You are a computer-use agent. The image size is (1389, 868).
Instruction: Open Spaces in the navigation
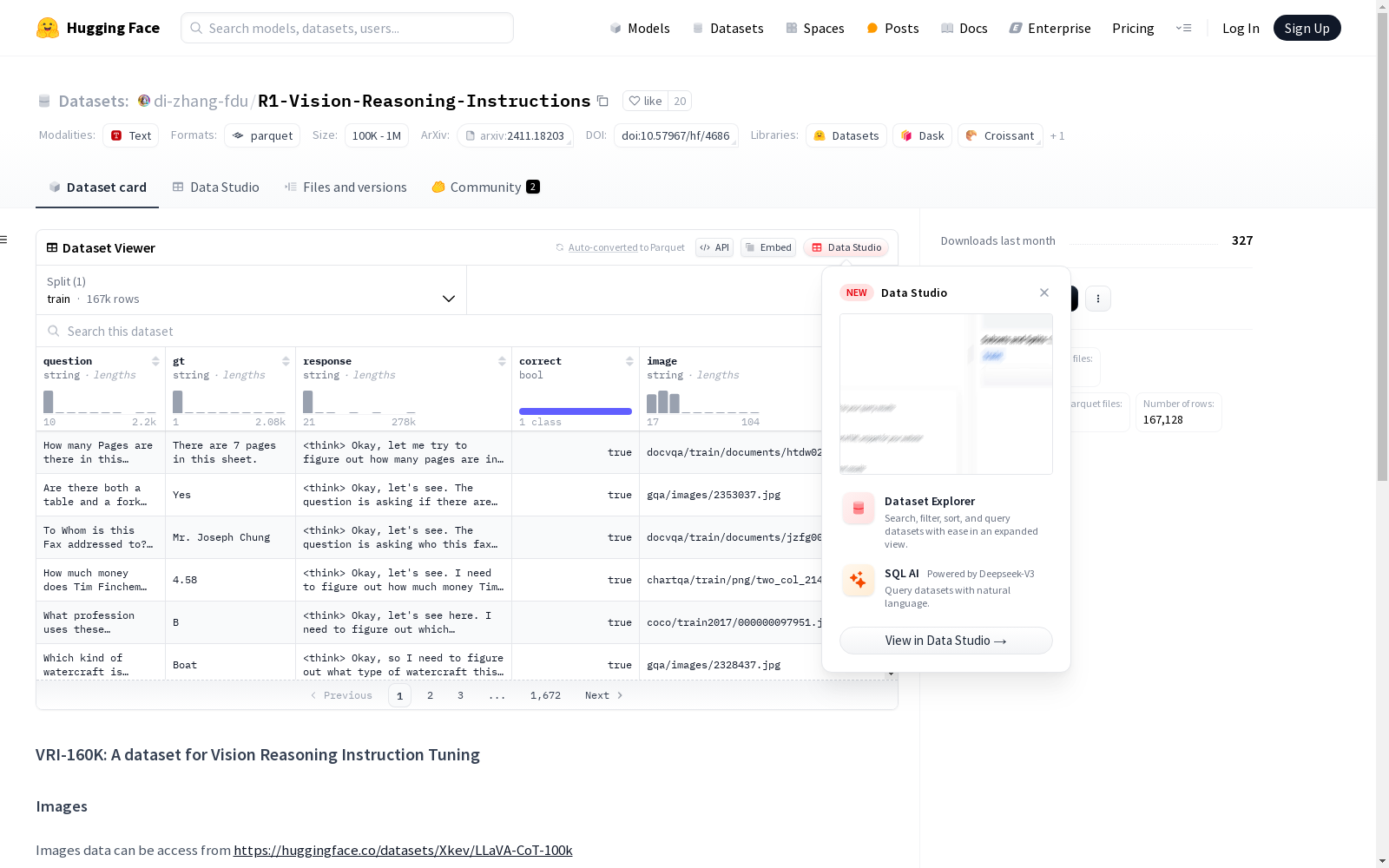coord(815,28)
